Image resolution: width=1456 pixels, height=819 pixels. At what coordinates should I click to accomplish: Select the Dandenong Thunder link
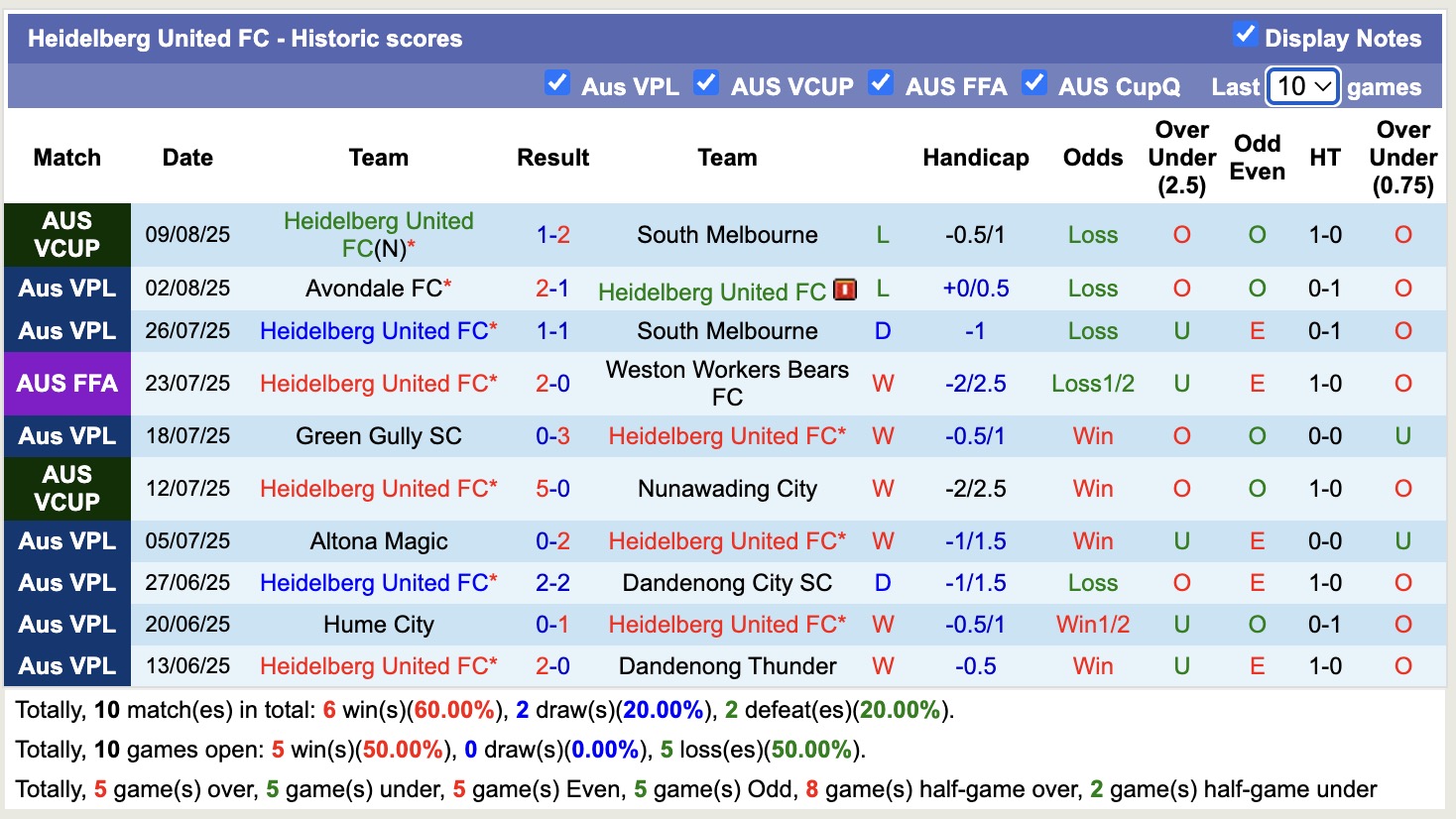click(x=727, y=666)
